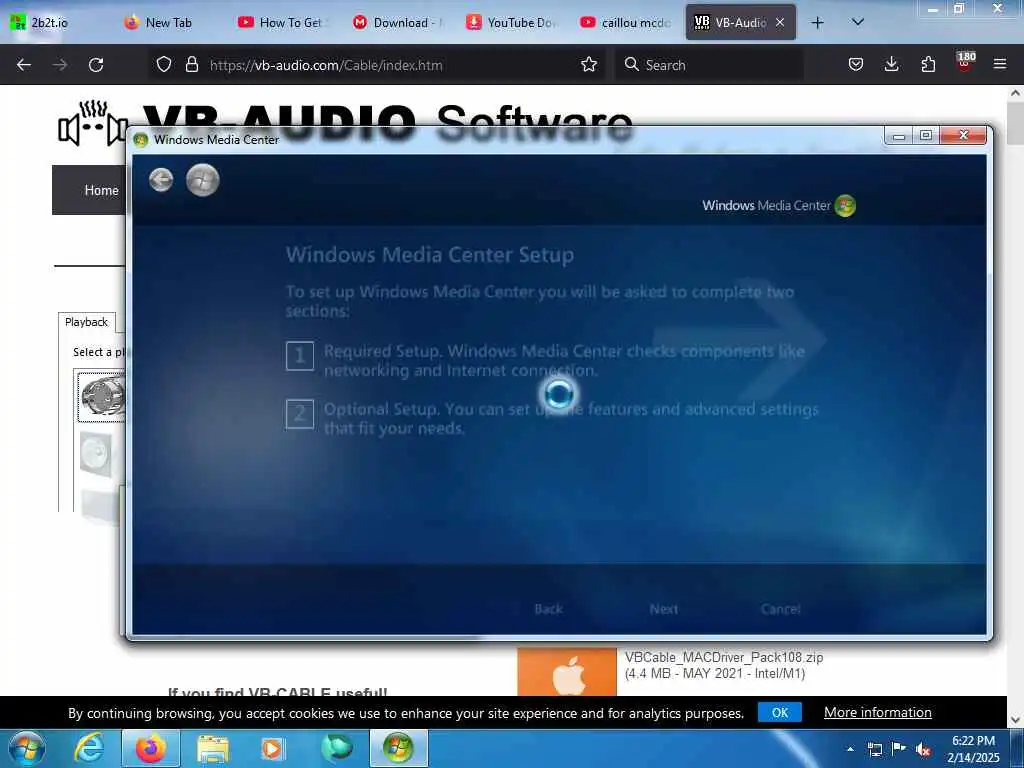This screenshot has height=768, width=1024.
Task: Click the orange Apple Mac download icon
Action: coord(567,672)
